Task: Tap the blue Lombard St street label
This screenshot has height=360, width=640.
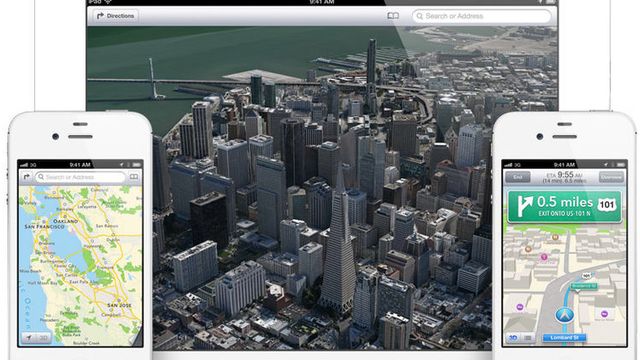Action: coord(564,338)
